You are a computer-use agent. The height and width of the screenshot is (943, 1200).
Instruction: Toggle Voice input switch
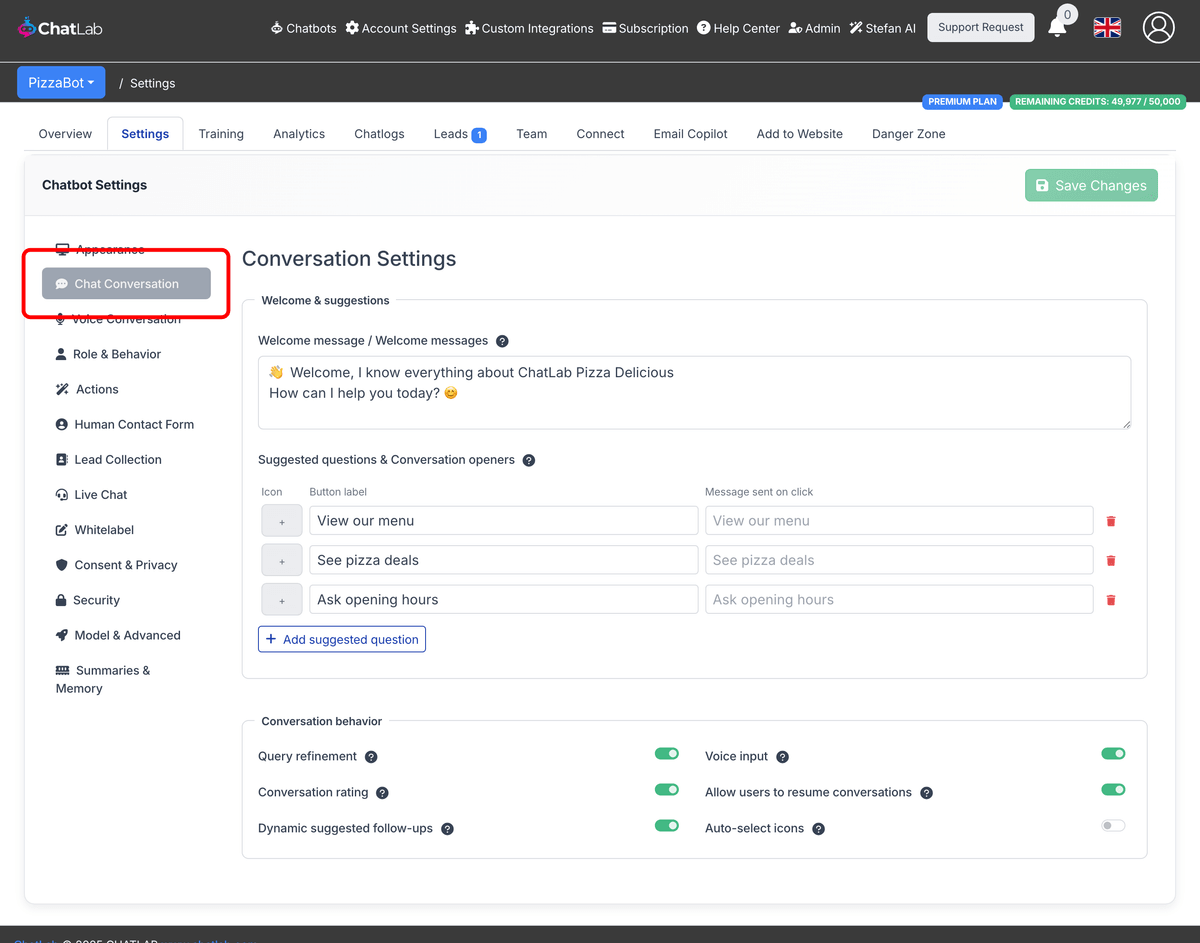coord(1113,754)
